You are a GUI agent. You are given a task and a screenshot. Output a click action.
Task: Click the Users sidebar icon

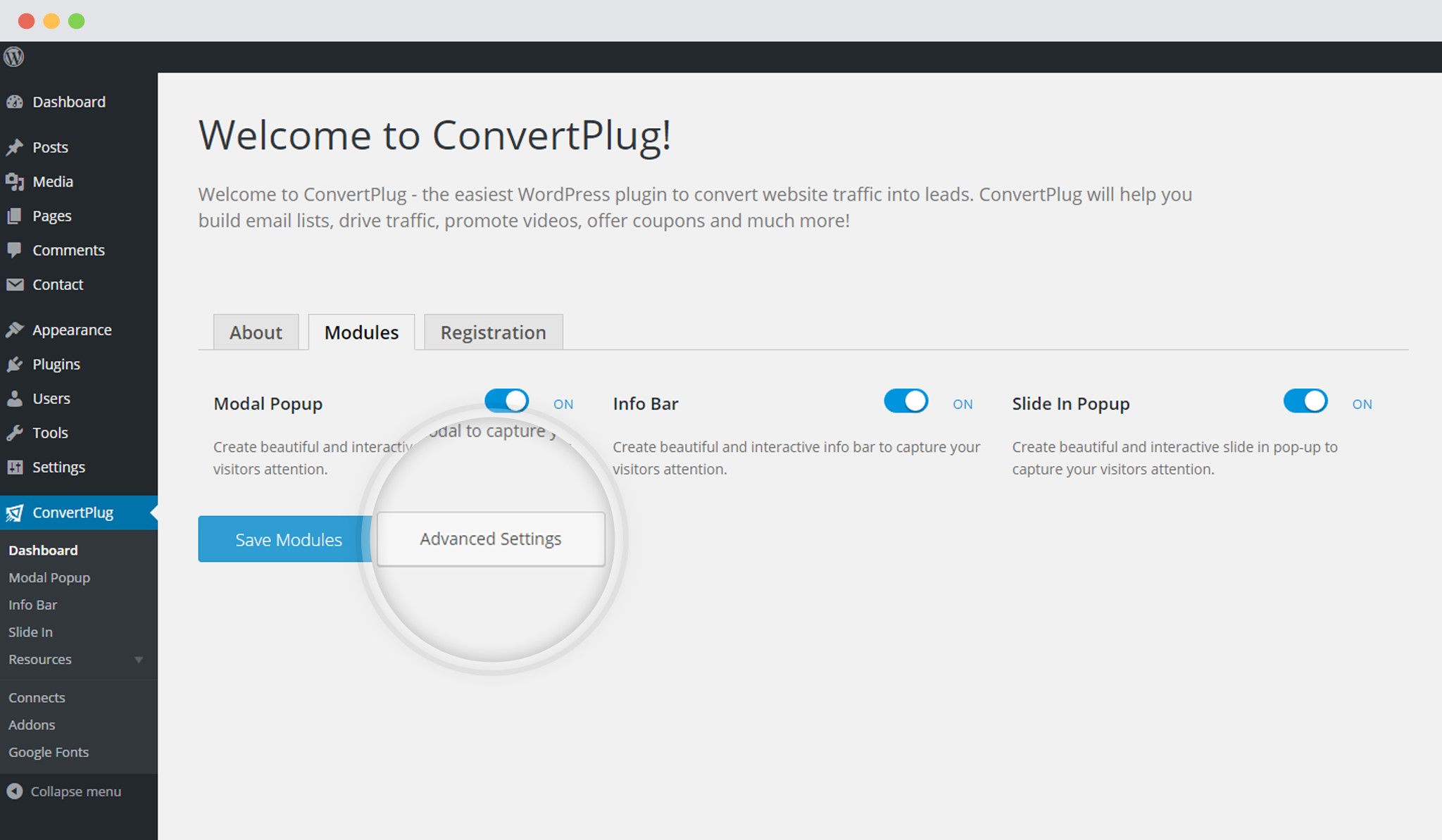[15, 397]
